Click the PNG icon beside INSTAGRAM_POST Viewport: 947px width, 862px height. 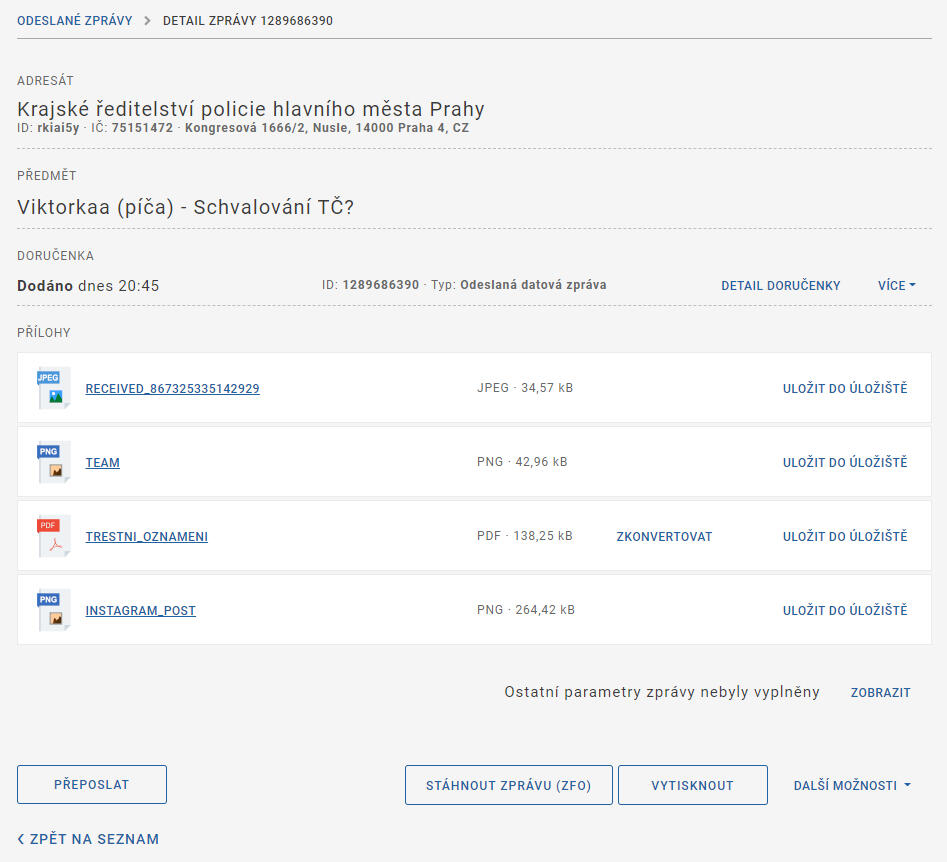(53, 610)
